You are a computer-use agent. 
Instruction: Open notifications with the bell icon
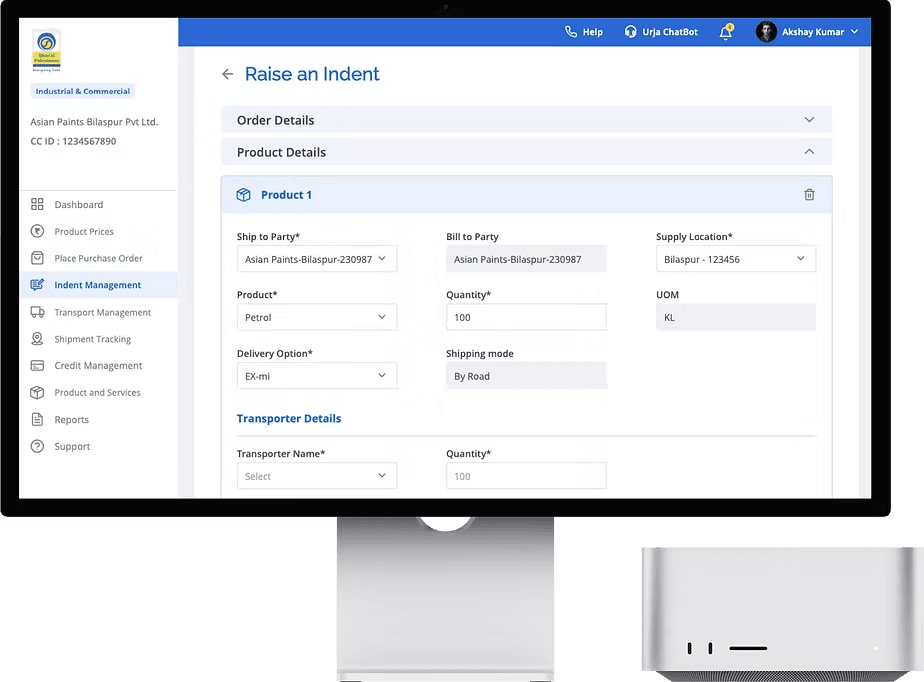726,31
